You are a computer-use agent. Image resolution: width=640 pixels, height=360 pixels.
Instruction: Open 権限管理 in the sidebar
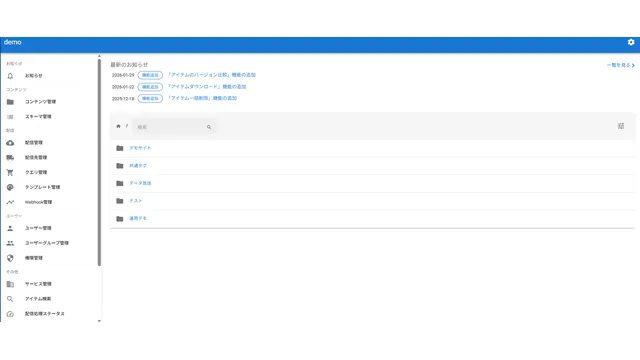[34, 258]
